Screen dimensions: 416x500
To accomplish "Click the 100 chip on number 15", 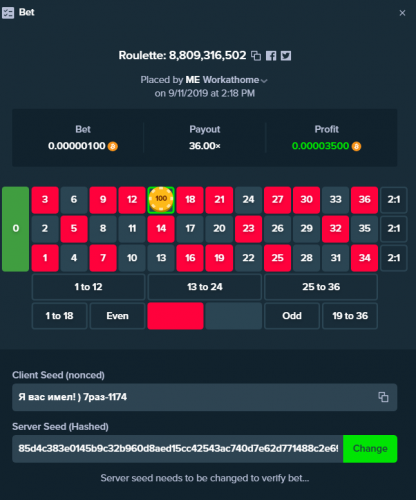I will [161, 199].
